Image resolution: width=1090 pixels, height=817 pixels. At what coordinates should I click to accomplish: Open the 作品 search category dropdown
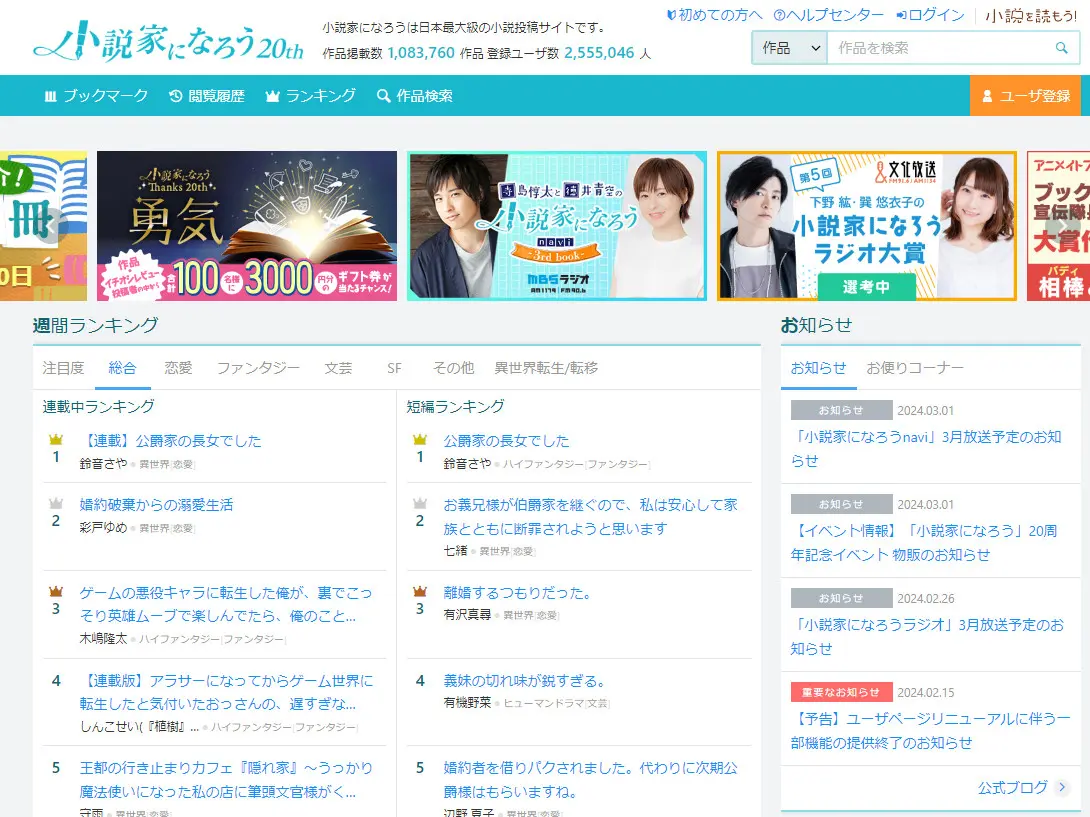pos(788,47)
